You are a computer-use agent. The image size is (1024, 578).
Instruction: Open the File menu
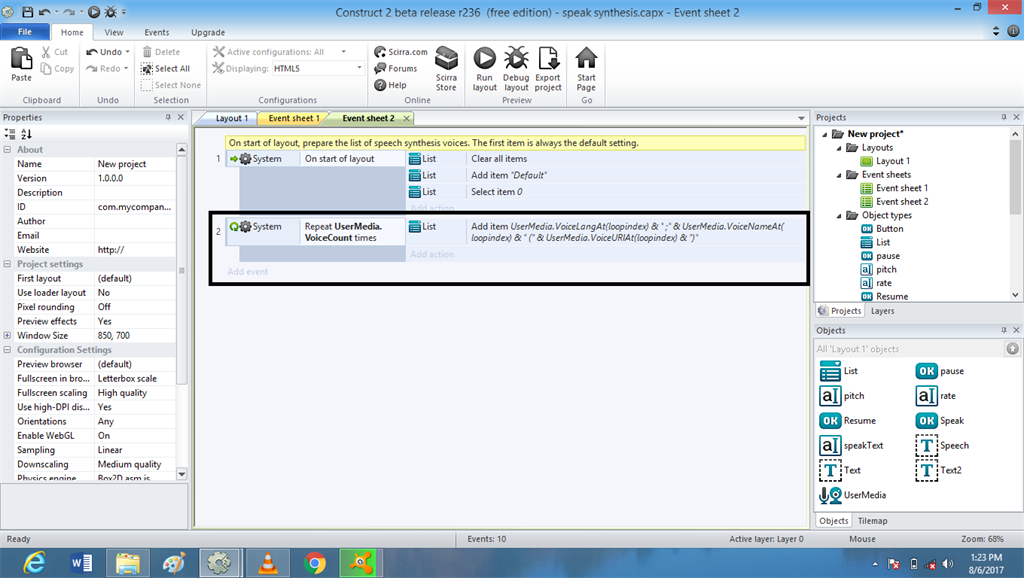coord(25,31)
